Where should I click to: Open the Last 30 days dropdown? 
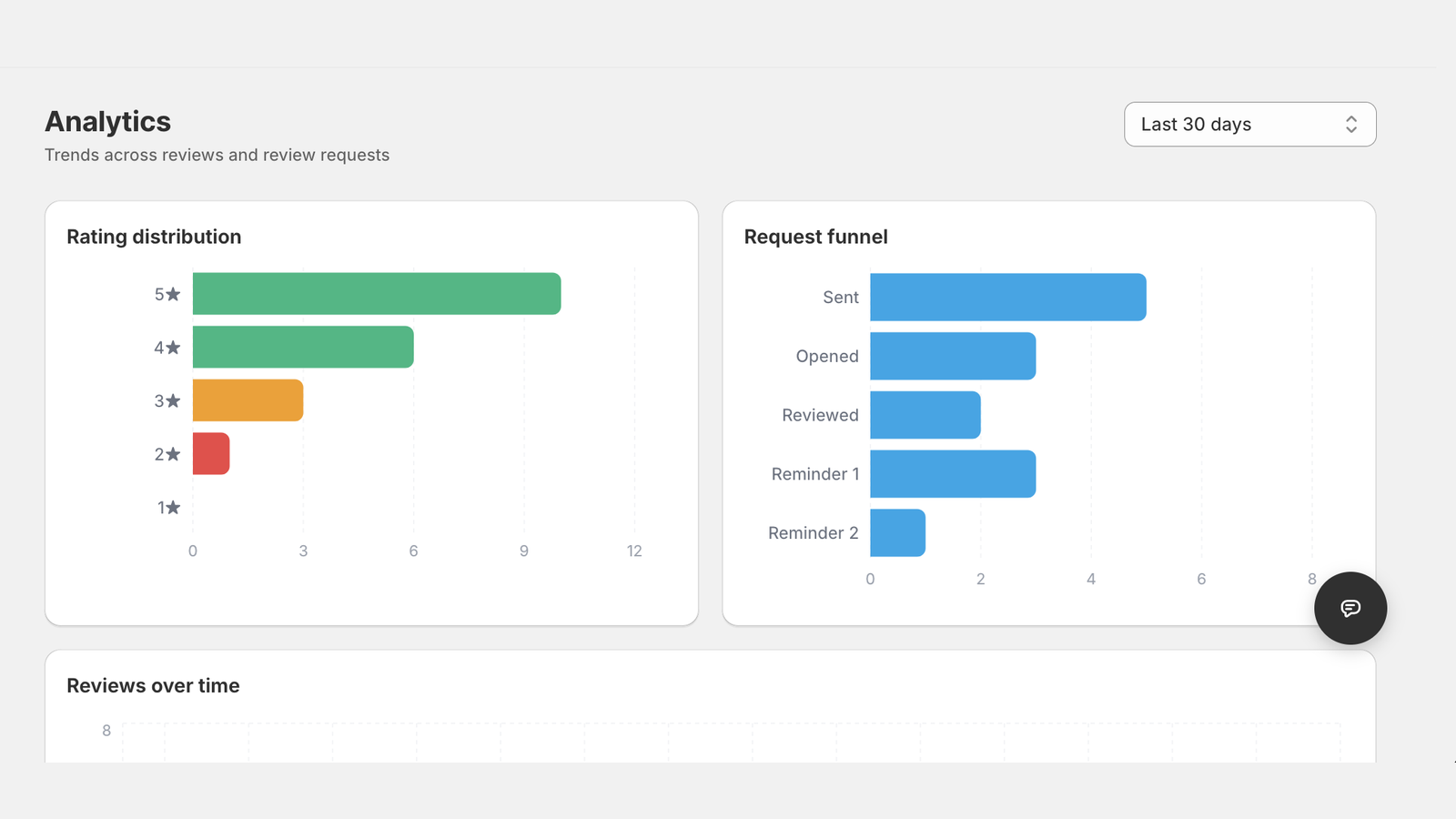coord(1249,125)
